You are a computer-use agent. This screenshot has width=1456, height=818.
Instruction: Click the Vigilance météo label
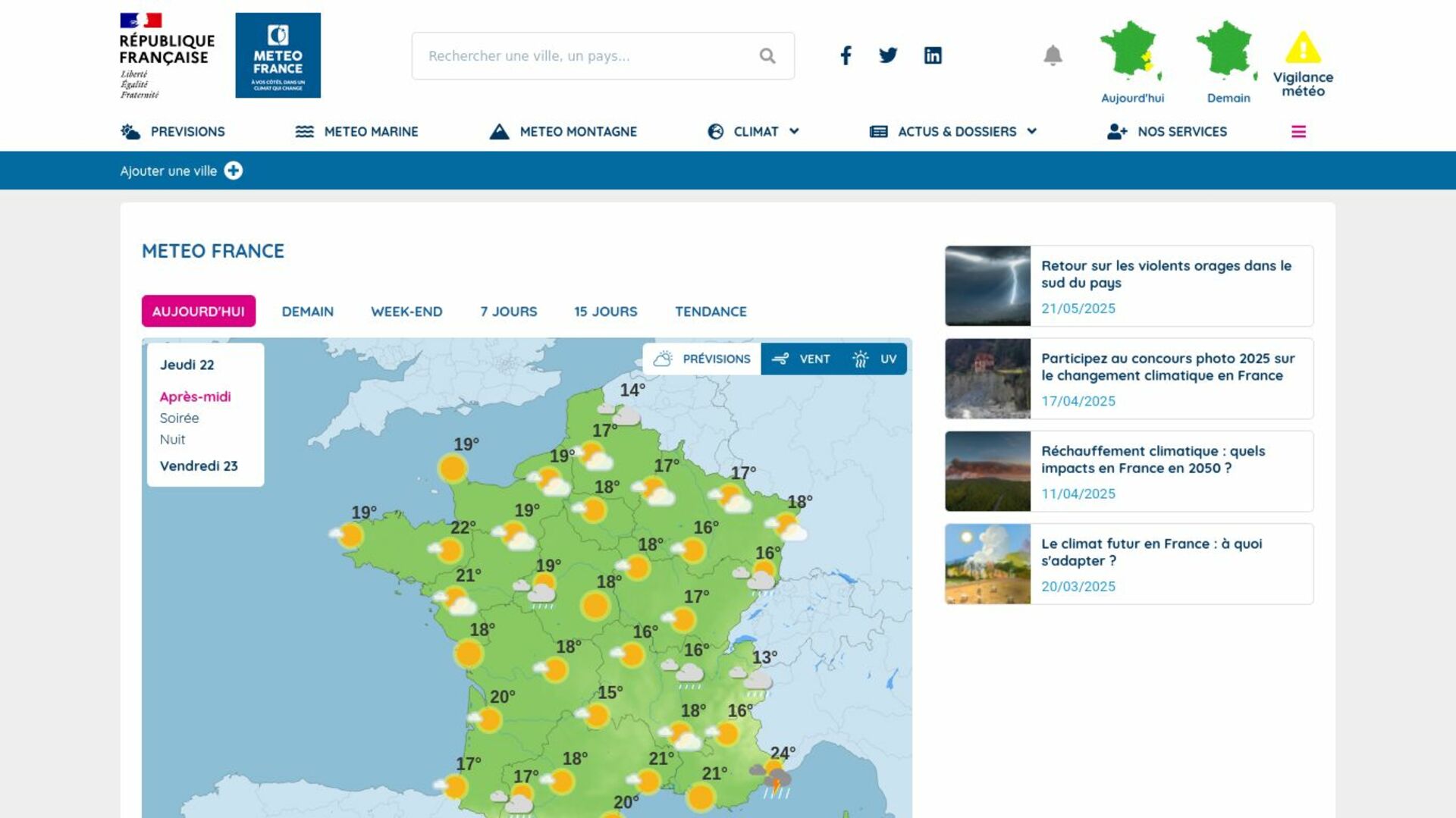[1303, 84]
